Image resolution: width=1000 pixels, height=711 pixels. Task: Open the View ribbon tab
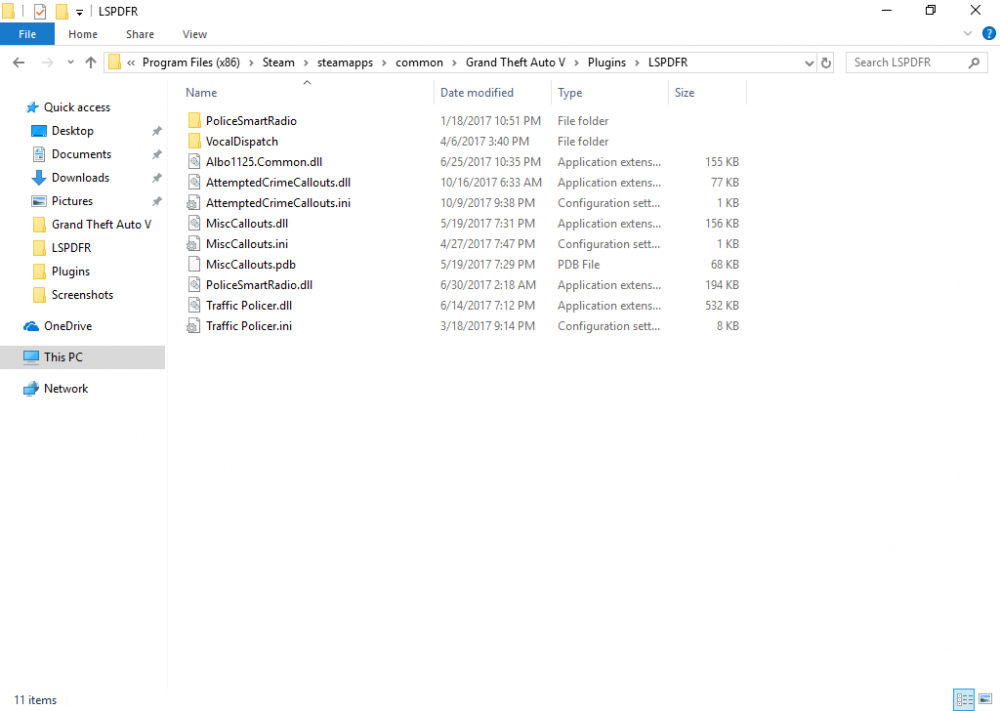(x=195, y=34)
